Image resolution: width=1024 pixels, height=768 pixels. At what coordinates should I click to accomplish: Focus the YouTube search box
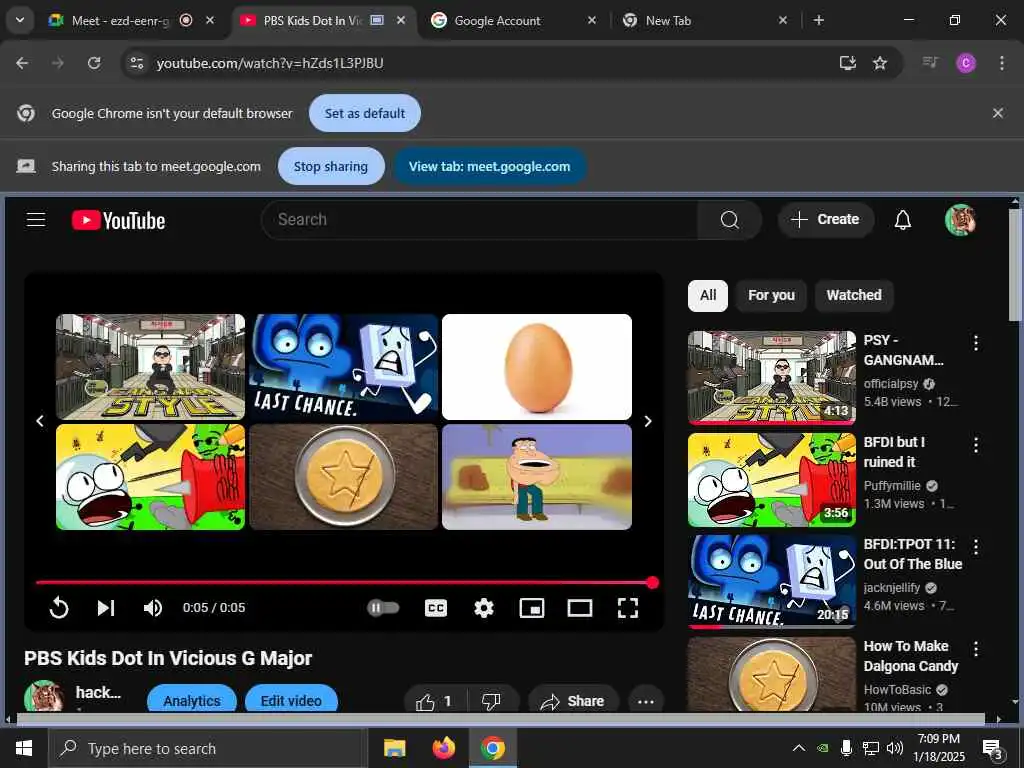point(479,220)
